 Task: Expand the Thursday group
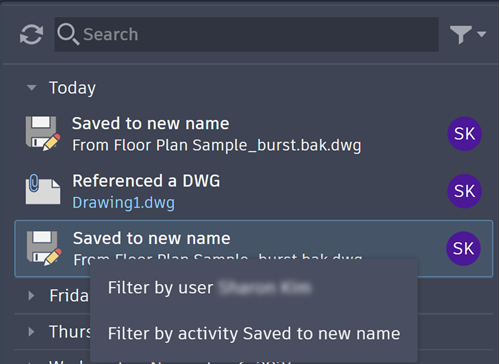(x=32, y=332)
